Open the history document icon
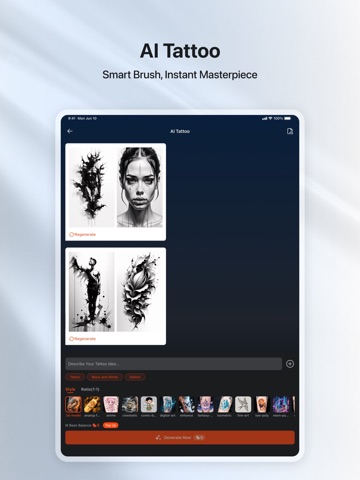 point(290,131)
